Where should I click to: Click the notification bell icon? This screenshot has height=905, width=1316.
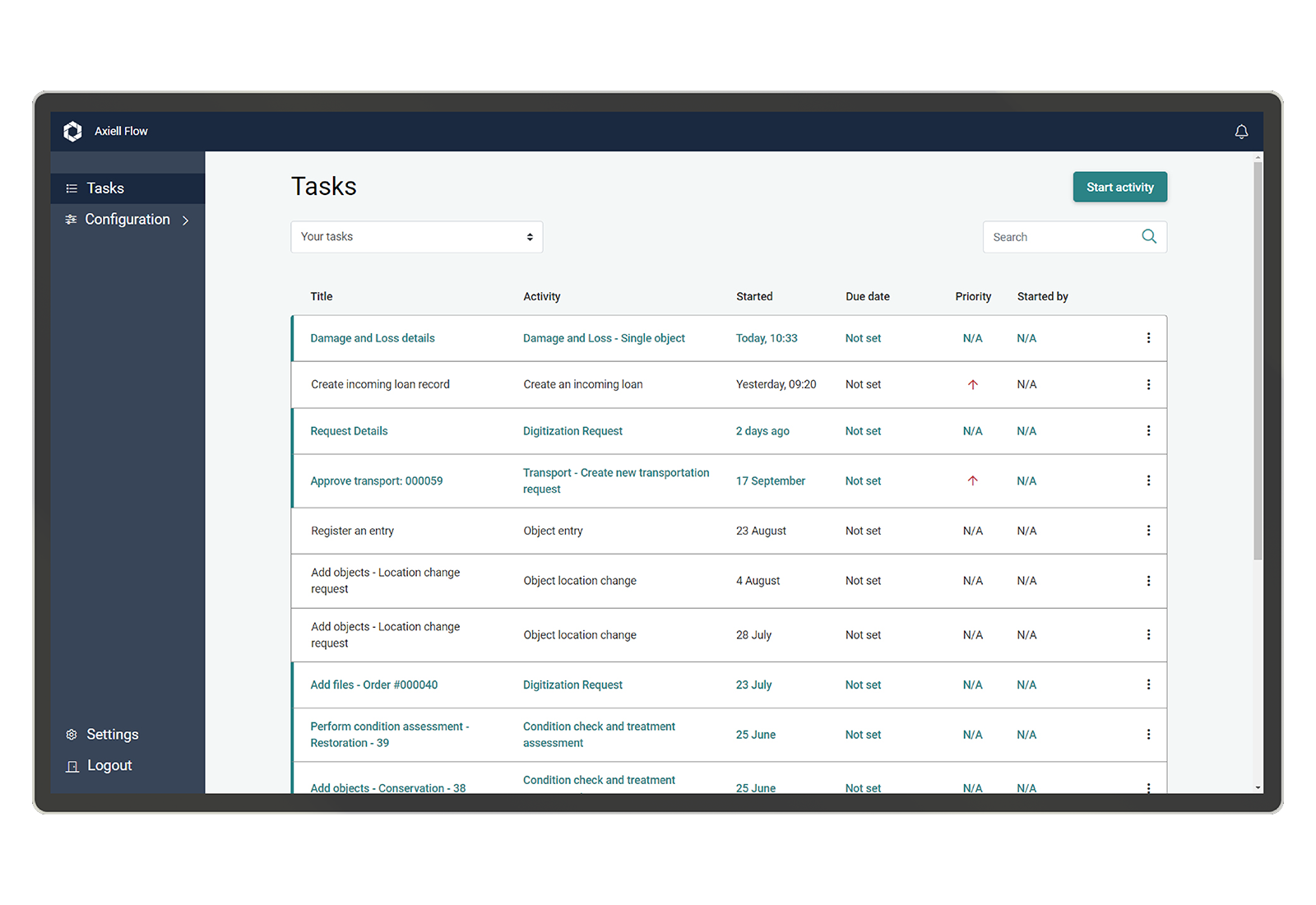click(x=1241, y=132)
